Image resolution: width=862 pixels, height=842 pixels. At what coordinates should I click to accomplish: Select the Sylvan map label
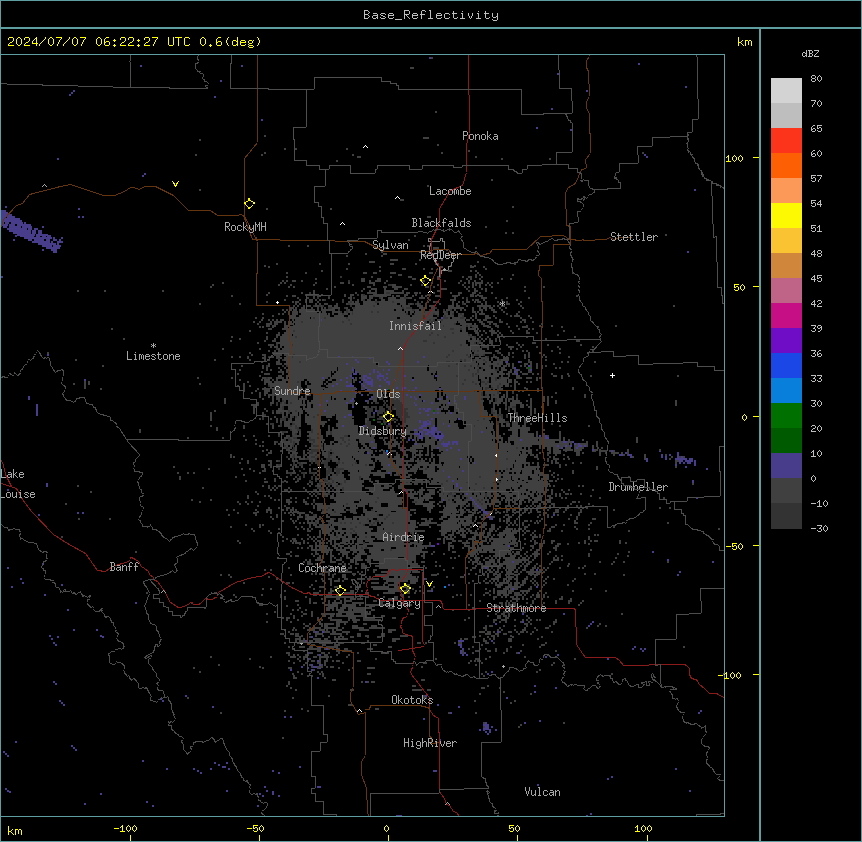click(x=390, y=245)
